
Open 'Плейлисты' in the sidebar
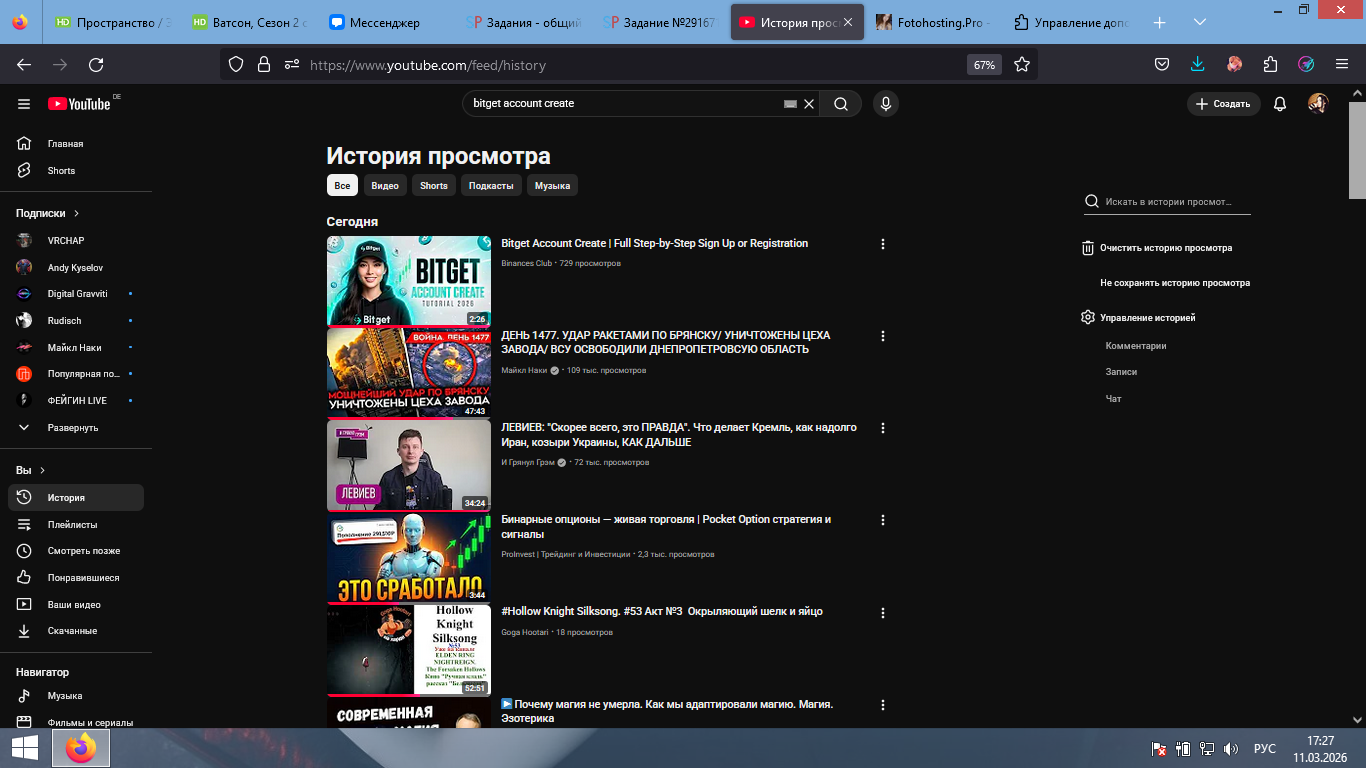click(72, 525)
